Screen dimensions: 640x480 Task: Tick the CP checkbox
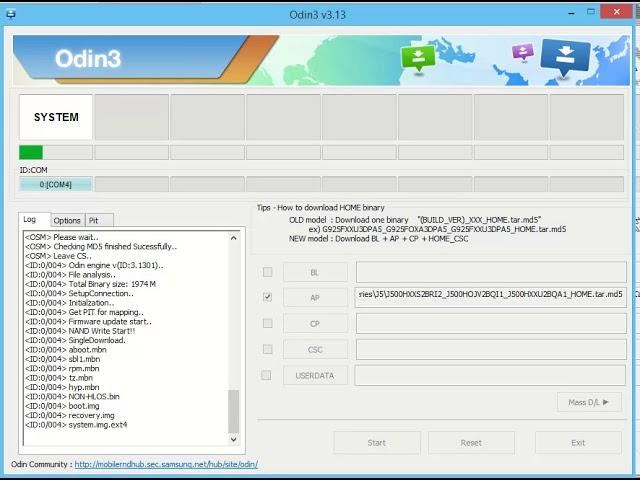point(267,323)
